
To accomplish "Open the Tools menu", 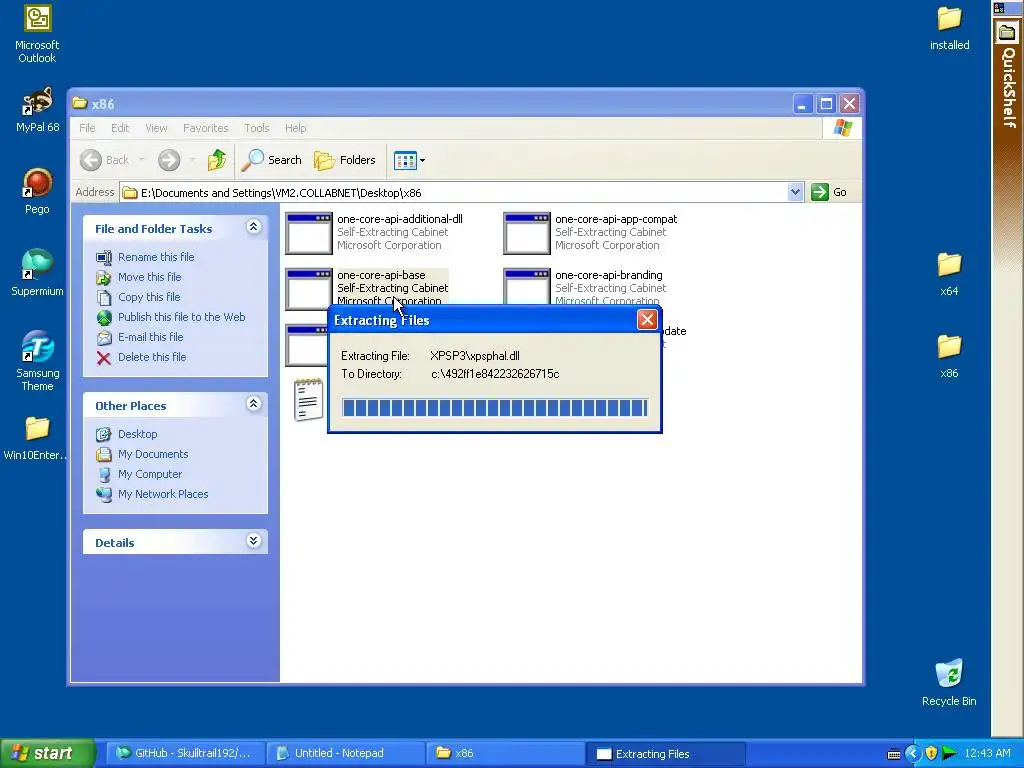I will click(257, 128).
